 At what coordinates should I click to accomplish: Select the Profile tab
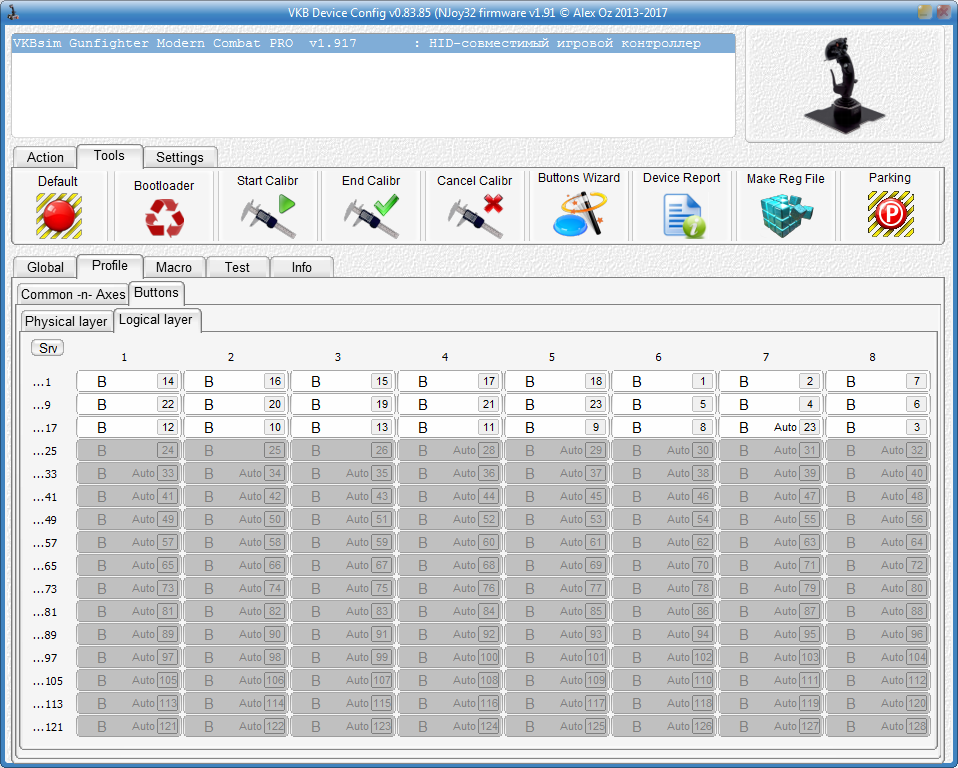[110, 265]
